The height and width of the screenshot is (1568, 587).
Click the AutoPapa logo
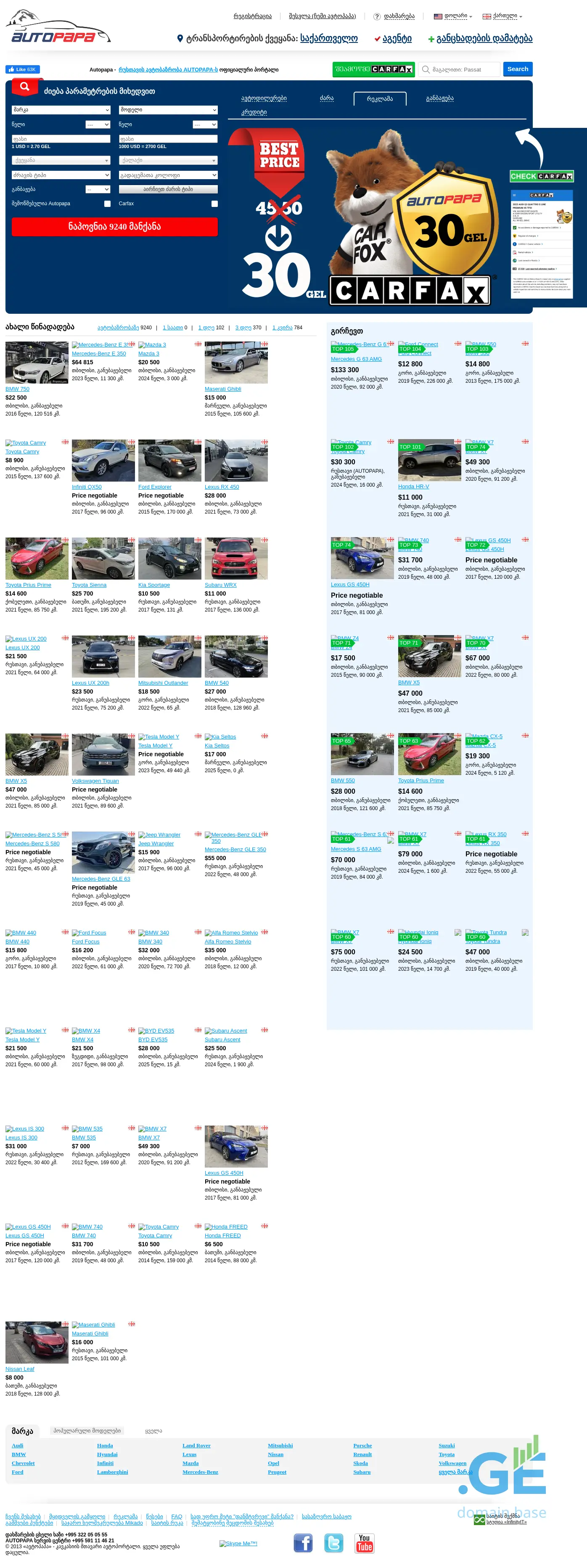(x=58, y=27)
